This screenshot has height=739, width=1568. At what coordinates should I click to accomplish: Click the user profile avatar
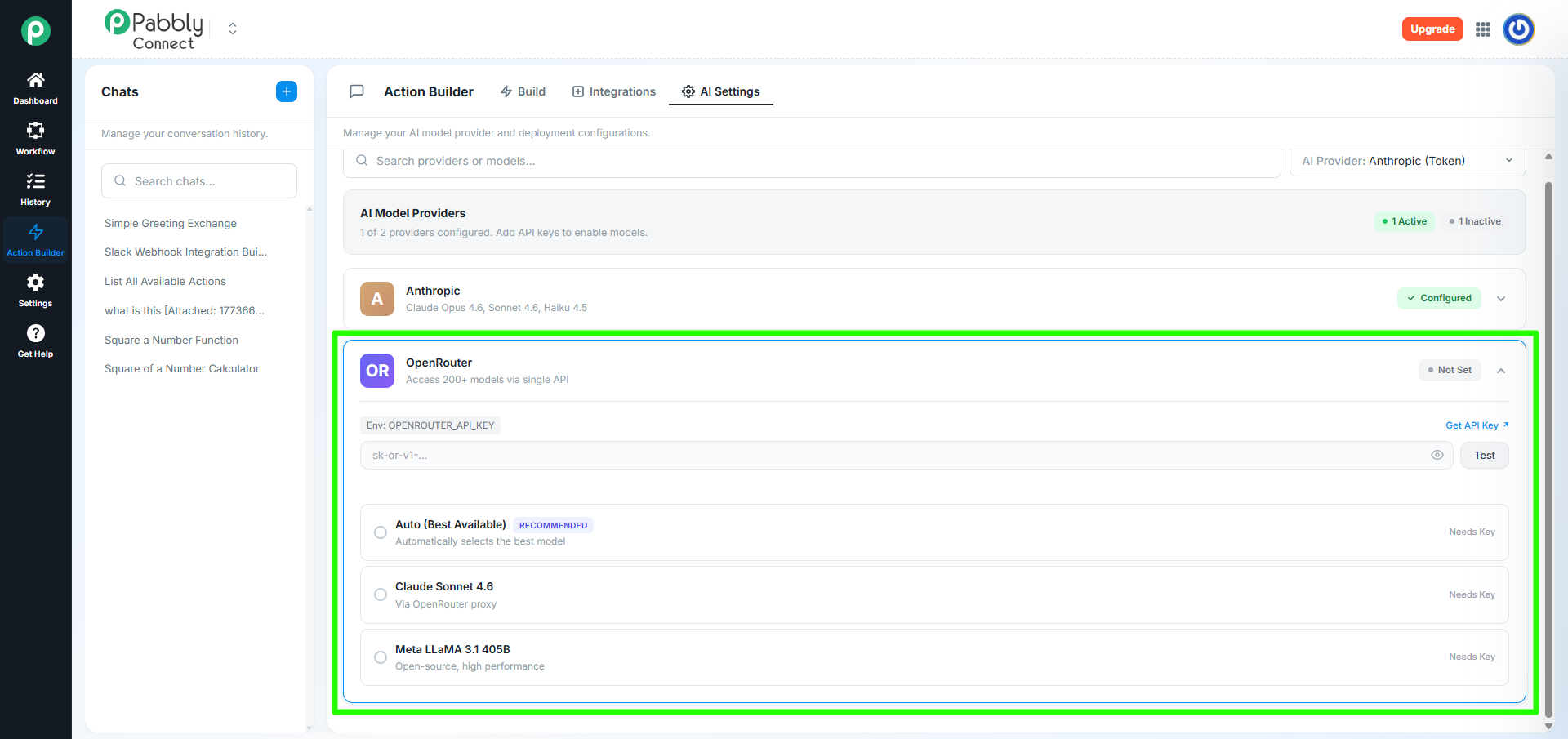click(x=1518, y=29)
